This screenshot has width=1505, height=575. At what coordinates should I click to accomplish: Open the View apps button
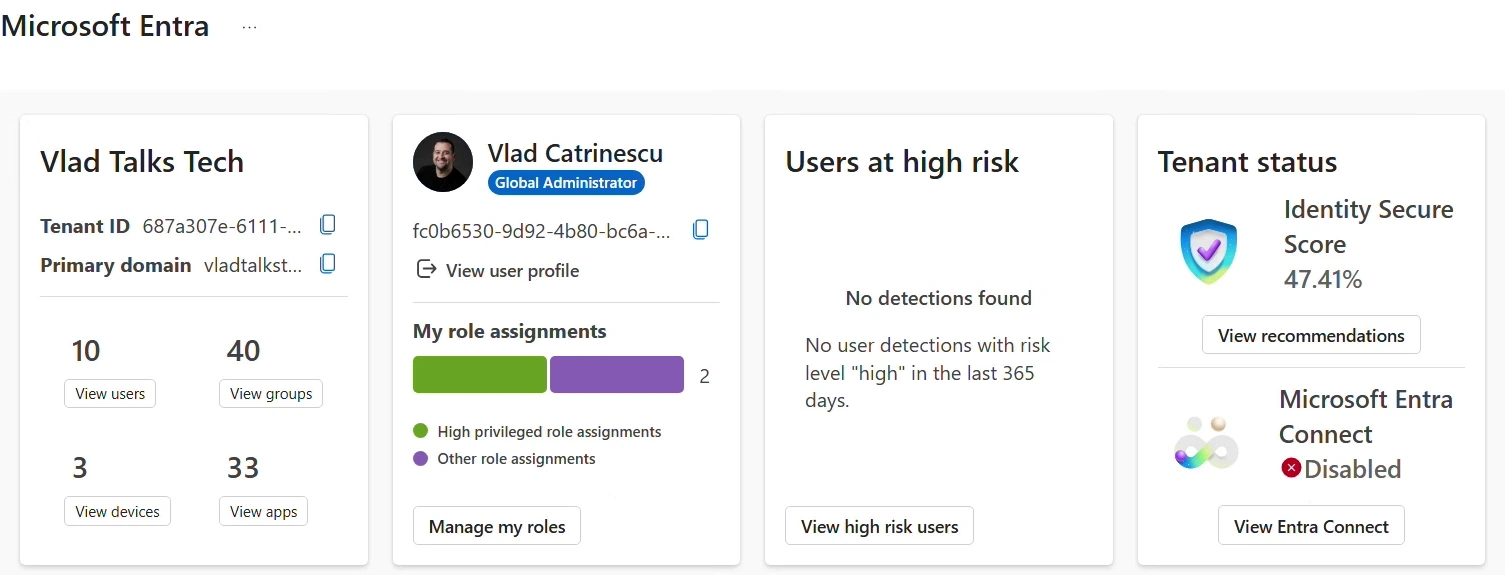[264, 512]
